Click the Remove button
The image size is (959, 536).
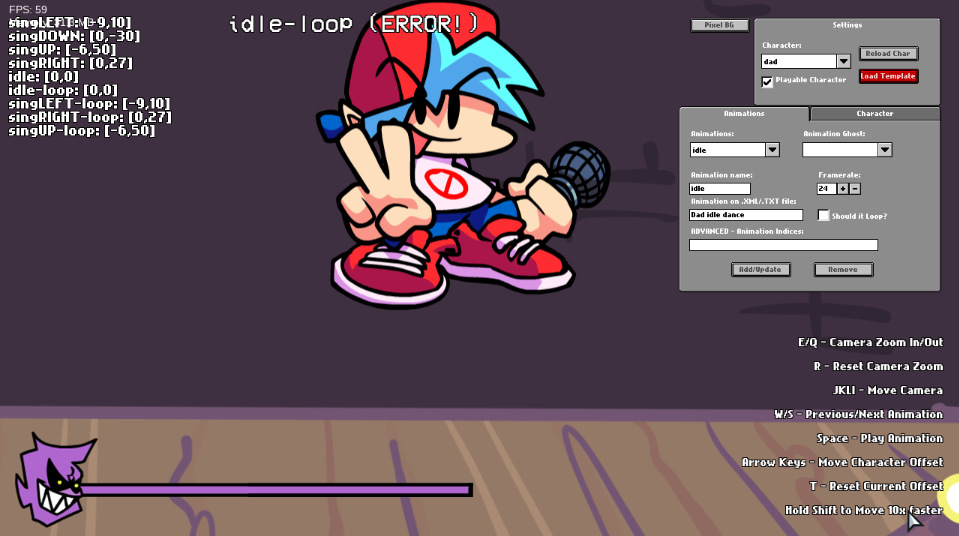pyautogui.click(x=843, y=269)
